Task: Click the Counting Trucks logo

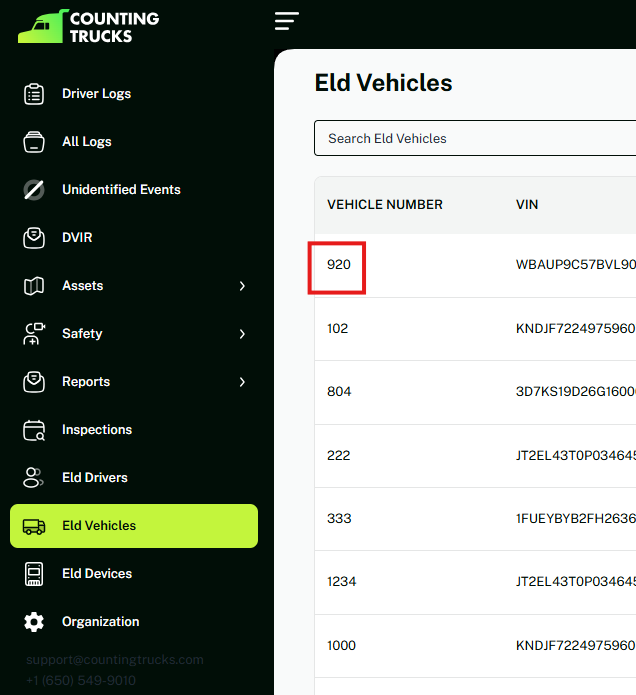Action: point(88,27)
